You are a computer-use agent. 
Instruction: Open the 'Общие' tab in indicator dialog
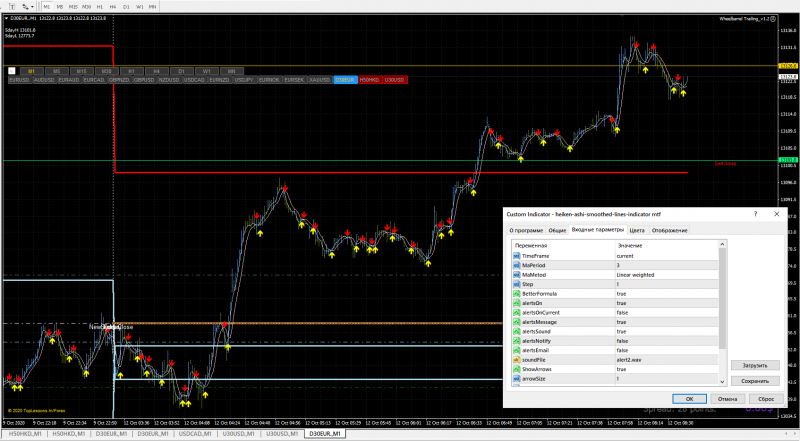[x=557, y=231]
